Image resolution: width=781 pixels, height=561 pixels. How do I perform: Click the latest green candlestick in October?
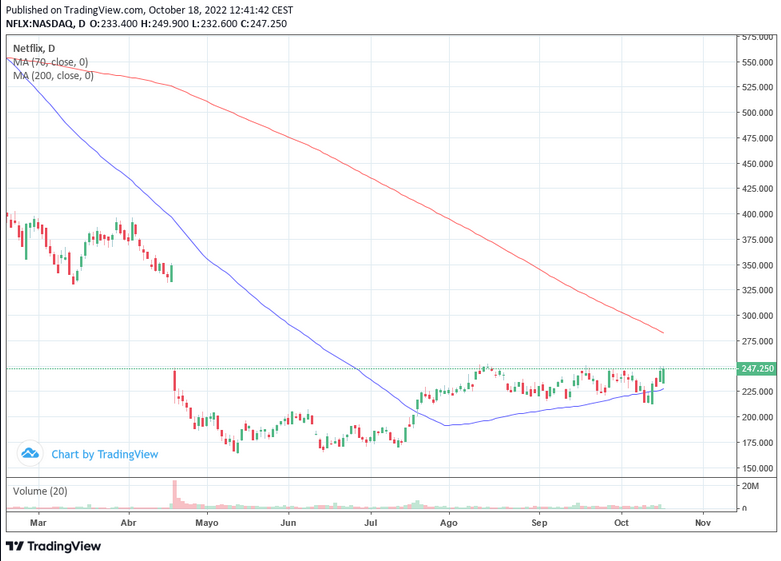point(662,376)
